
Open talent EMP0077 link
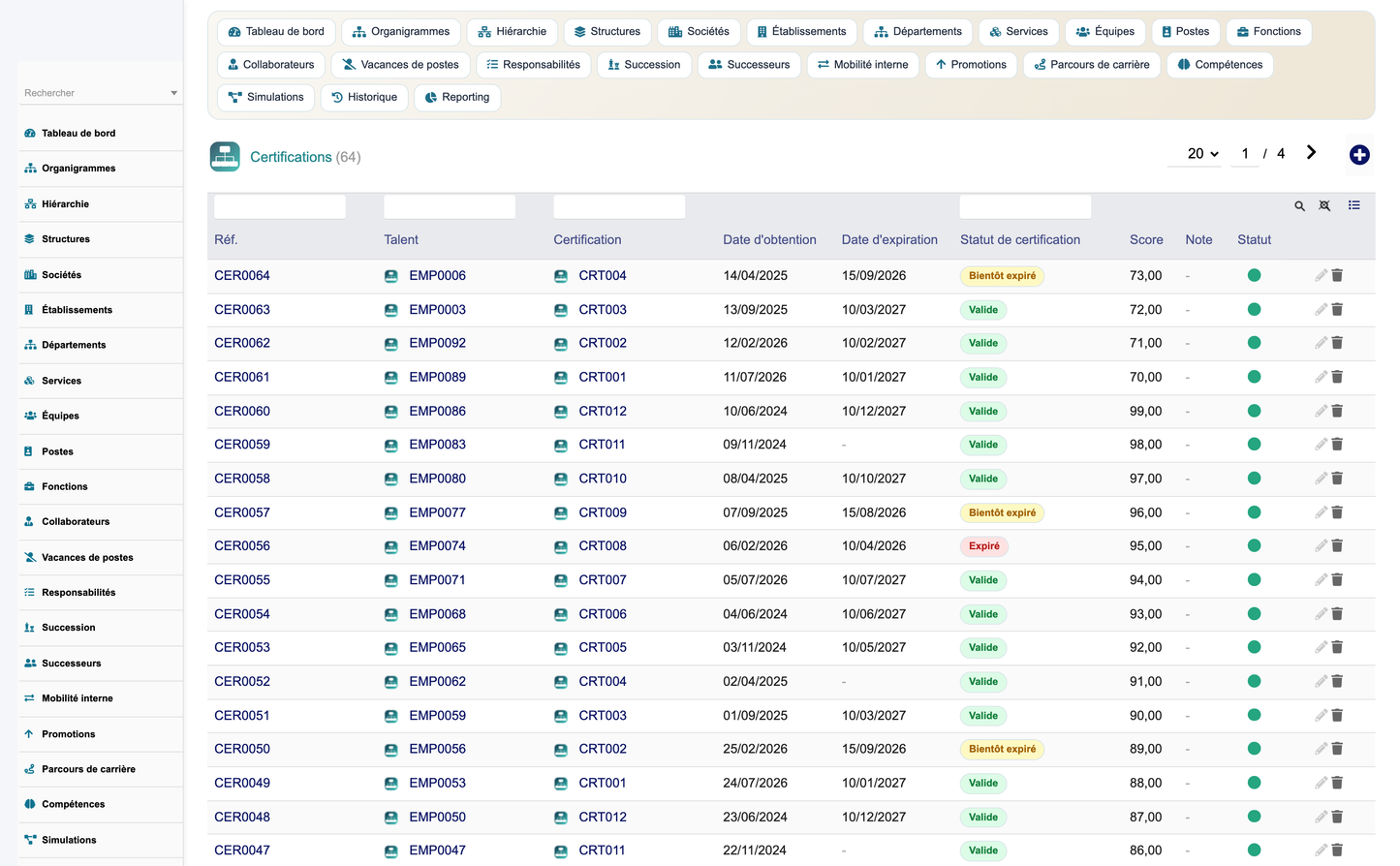[437, 512]
